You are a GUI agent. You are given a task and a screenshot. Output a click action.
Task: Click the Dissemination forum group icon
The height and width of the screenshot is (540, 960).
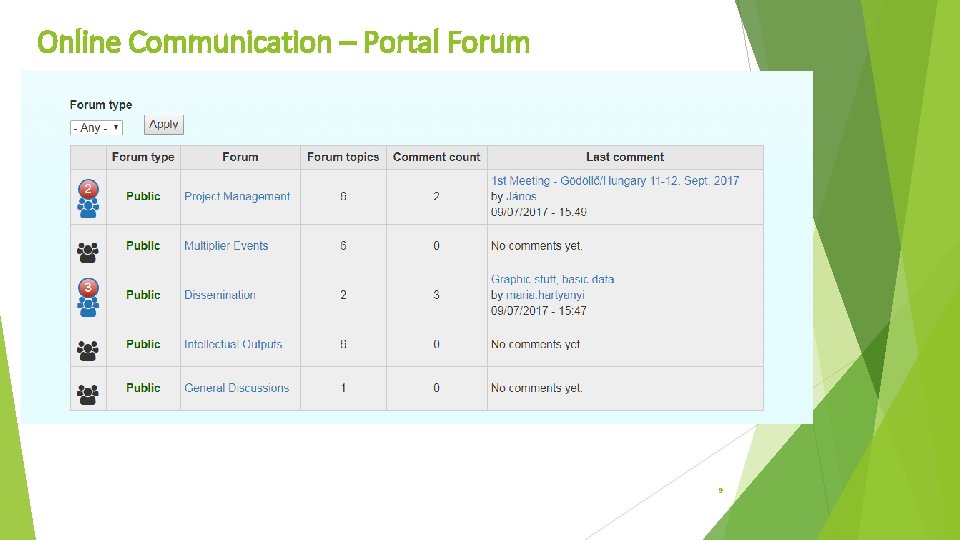tap(88, 306)
